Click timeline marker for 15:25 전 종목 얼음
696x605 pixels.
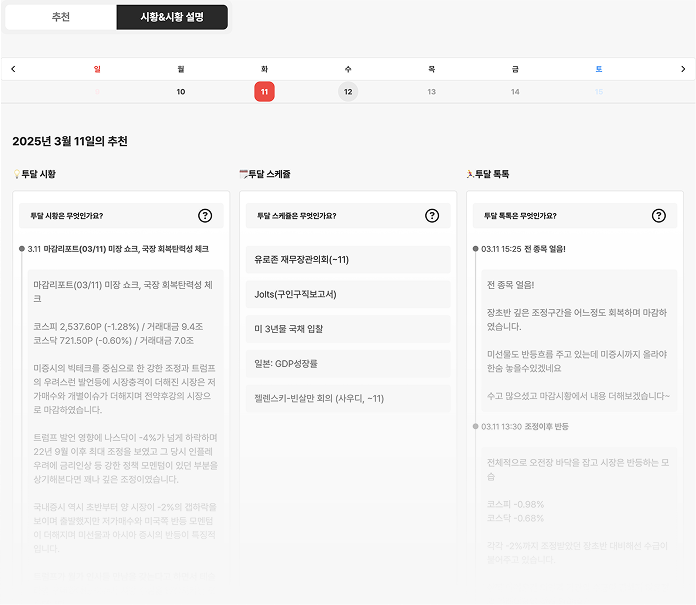click(474, 248)
